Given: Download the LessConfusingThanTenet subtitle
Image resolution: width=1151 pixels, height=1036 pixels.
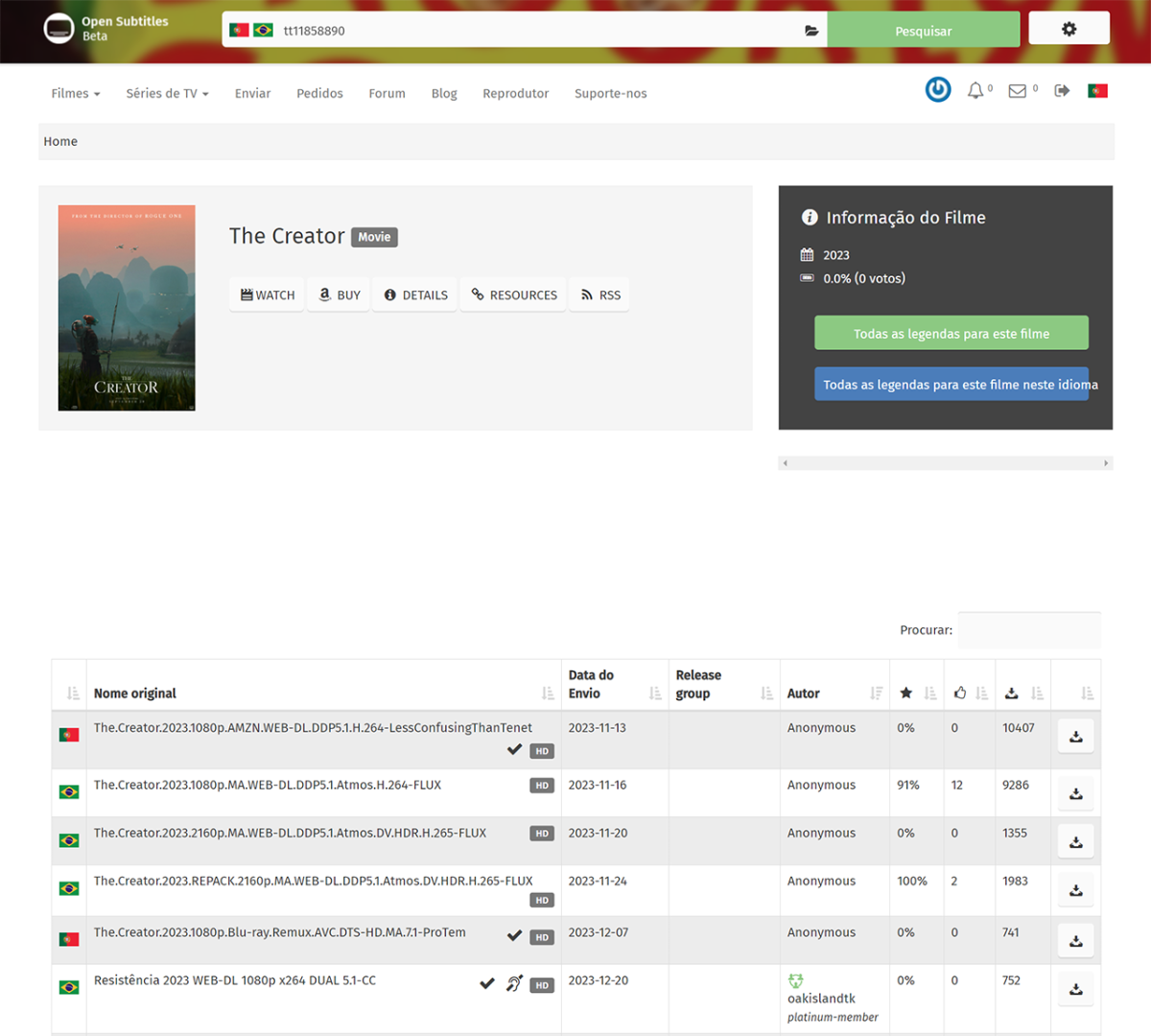Looking at the screenshot, I should pos(1075,737).
